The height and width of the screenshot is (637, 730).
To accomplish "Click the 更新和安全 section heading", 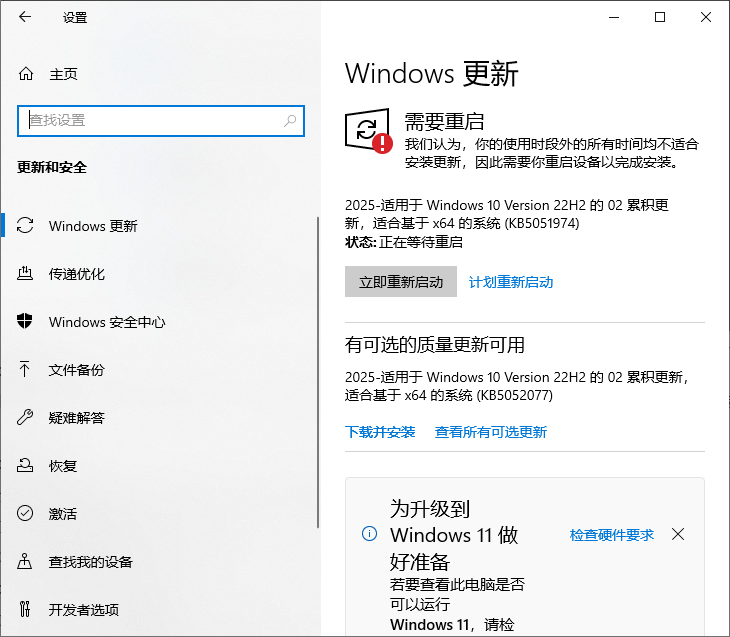I will [52, 167].
